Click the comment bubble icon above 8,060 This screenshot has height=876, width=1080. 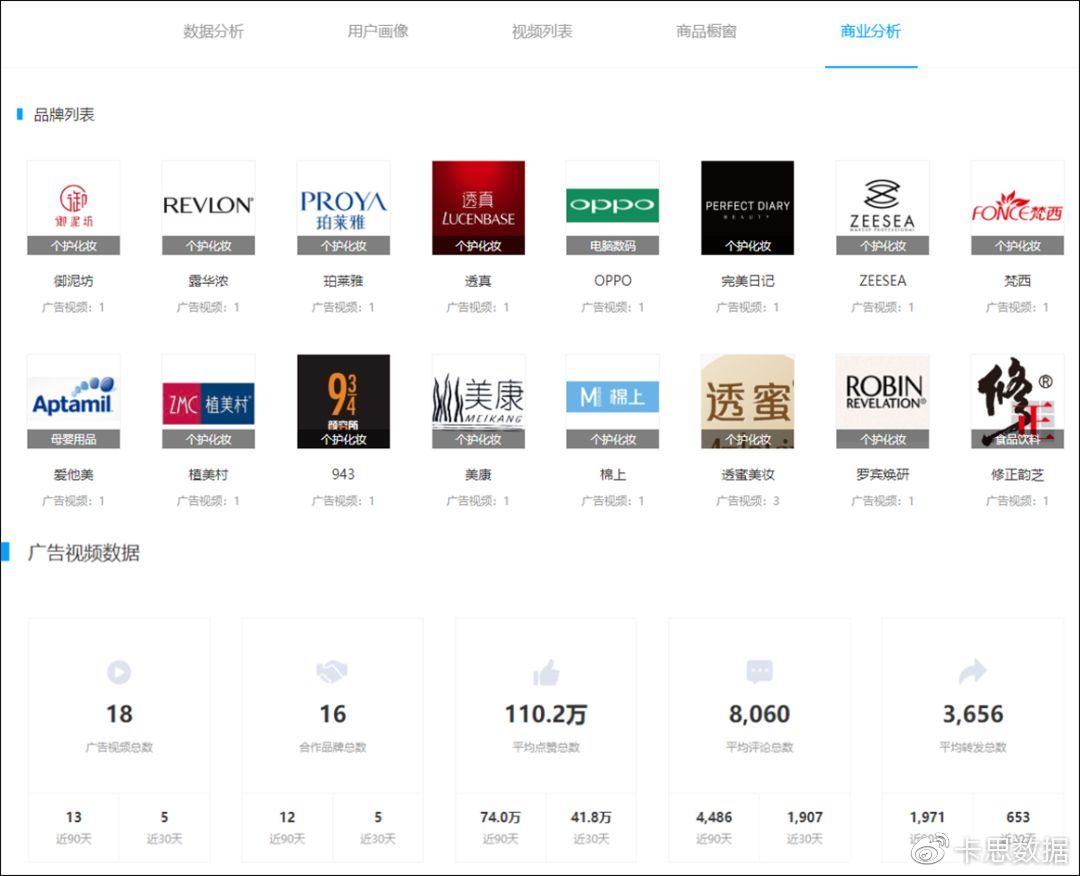759,672
